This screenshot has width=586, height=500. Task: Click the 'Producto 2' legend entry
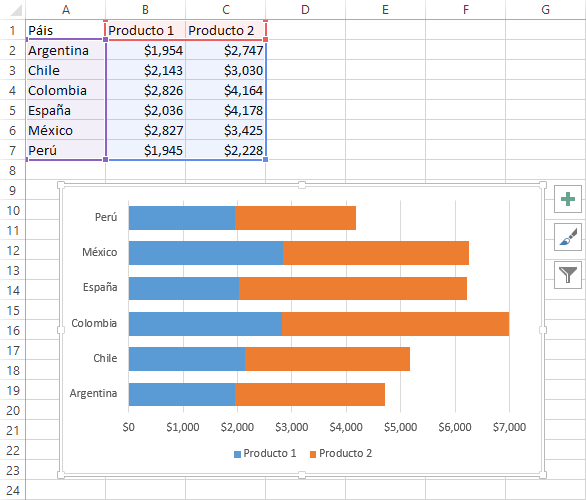[341, 453]
